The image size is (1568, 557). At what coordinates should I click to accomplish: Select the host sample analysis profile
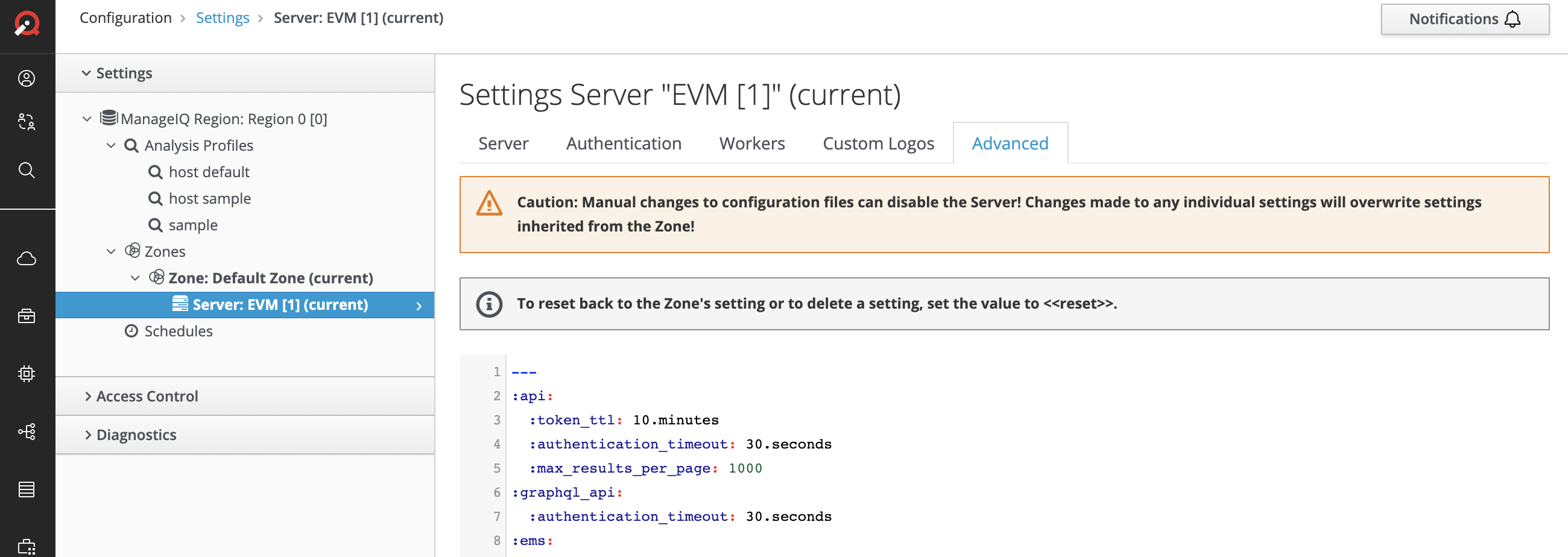coord(209,198)
